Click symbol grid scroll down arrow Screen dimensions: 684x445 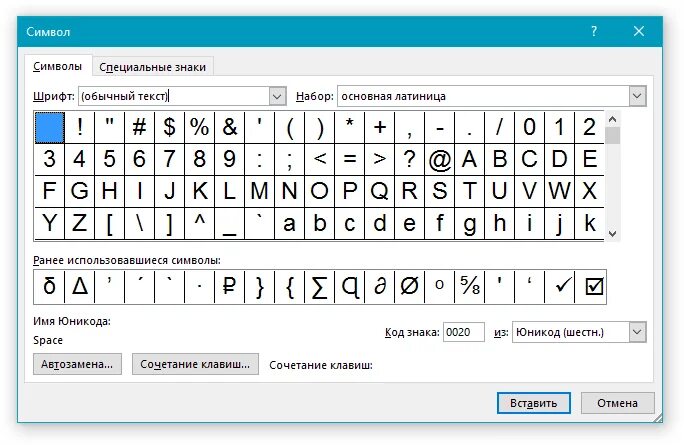tap(612, 233)
